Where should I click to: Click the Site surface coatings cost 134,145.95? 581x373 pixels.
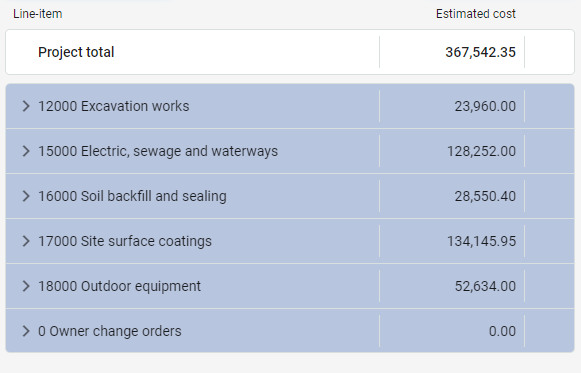[481, 241]
